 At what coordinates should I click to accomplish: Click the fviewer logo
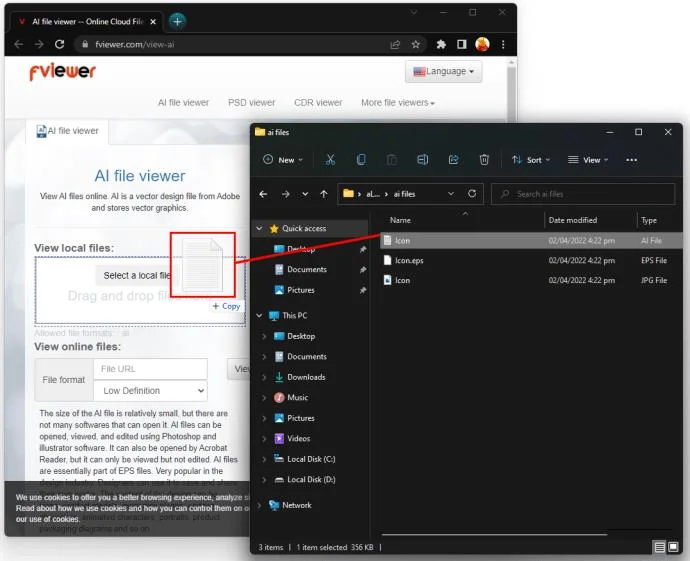coord(62,72)
